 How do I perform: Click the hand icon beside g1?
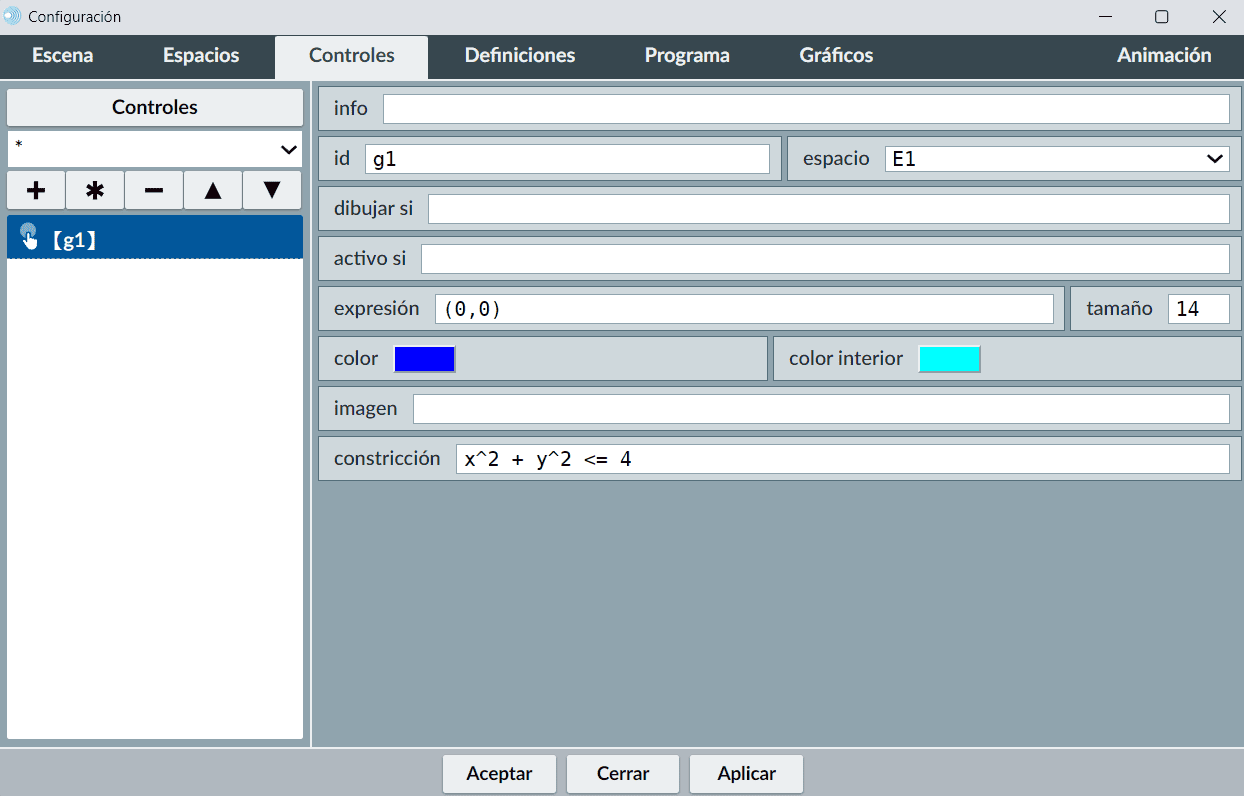coord(29,237)
